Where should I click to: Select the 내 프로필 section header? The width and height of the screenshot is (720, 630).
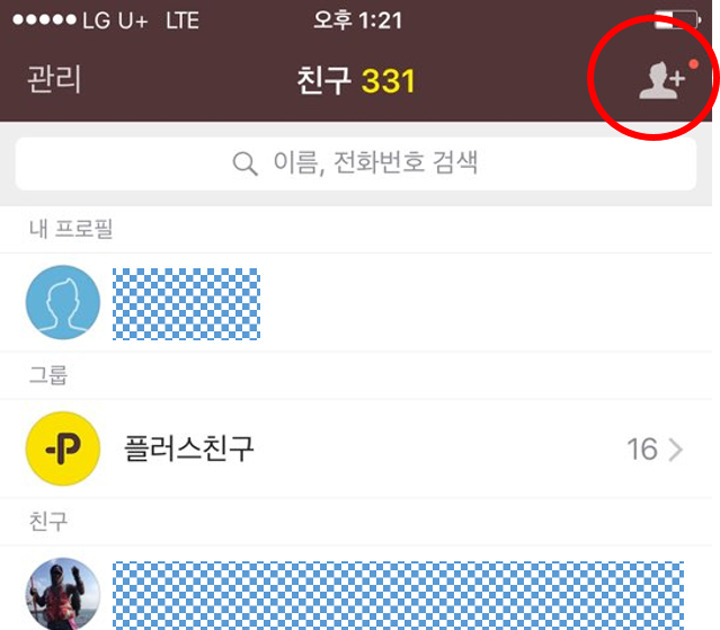pyautogui.click(x=71, y=229)
